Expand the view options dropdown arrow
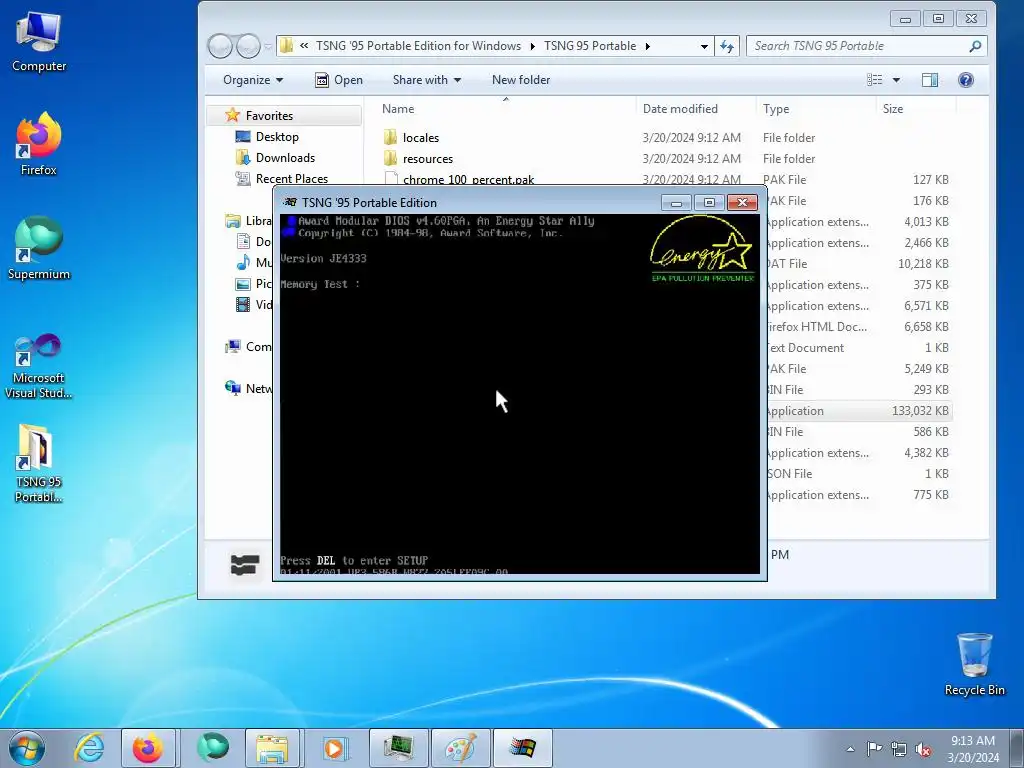This screenshot has height=768, width=1024. pyautogui.click(x=896, y=80)
